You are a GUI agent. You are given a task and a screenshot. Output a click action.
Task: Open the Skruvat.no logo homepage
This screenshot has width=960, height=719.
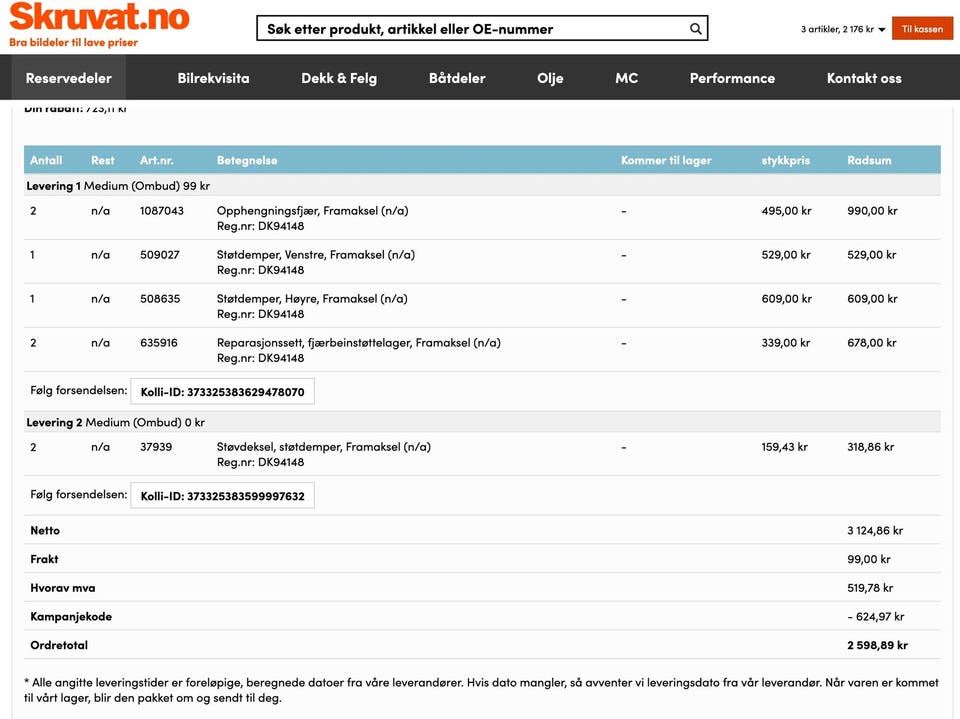pyautogui.click(x=99, y=17)
